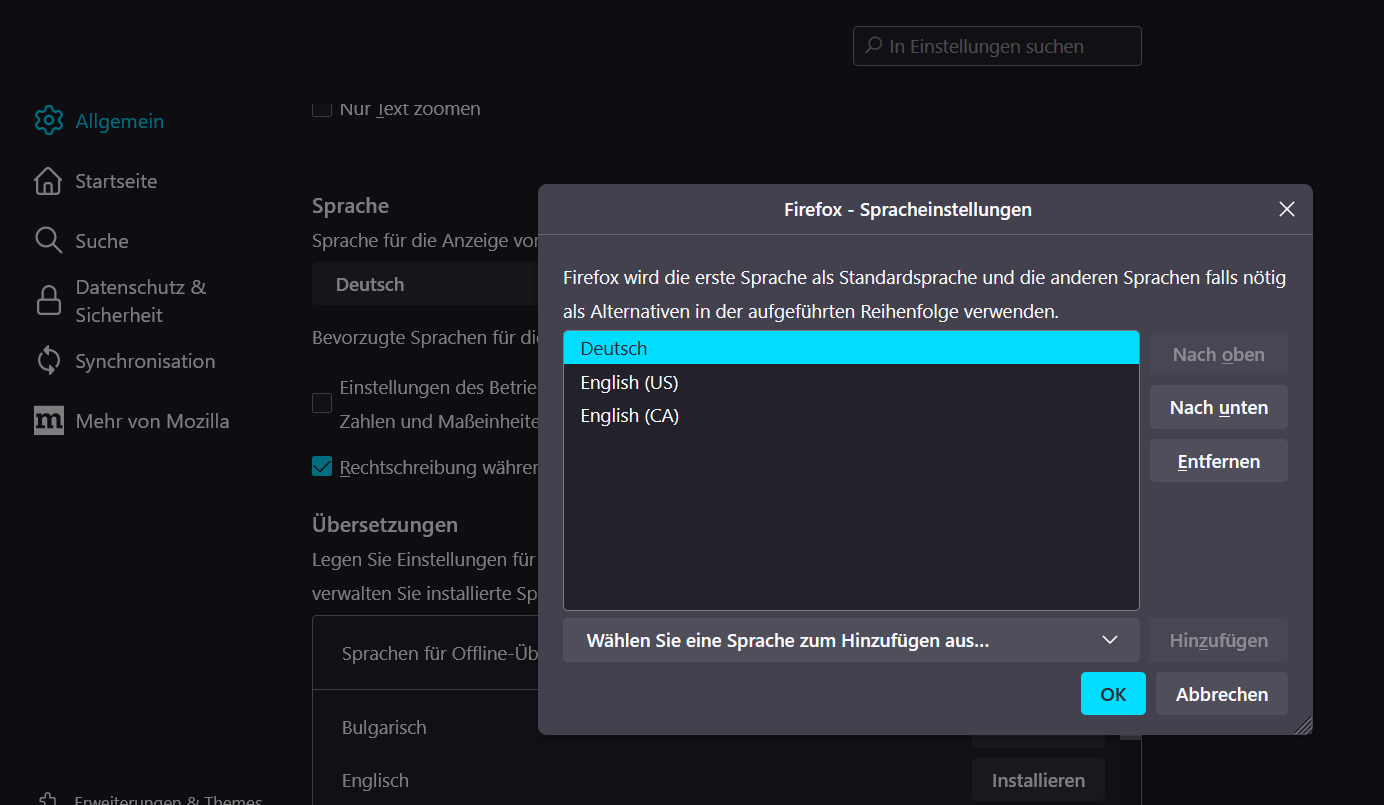This screenshot has width=1384, height=805.
Task: Click the 'Nach oben' button
Action: tap(1218, 354)
